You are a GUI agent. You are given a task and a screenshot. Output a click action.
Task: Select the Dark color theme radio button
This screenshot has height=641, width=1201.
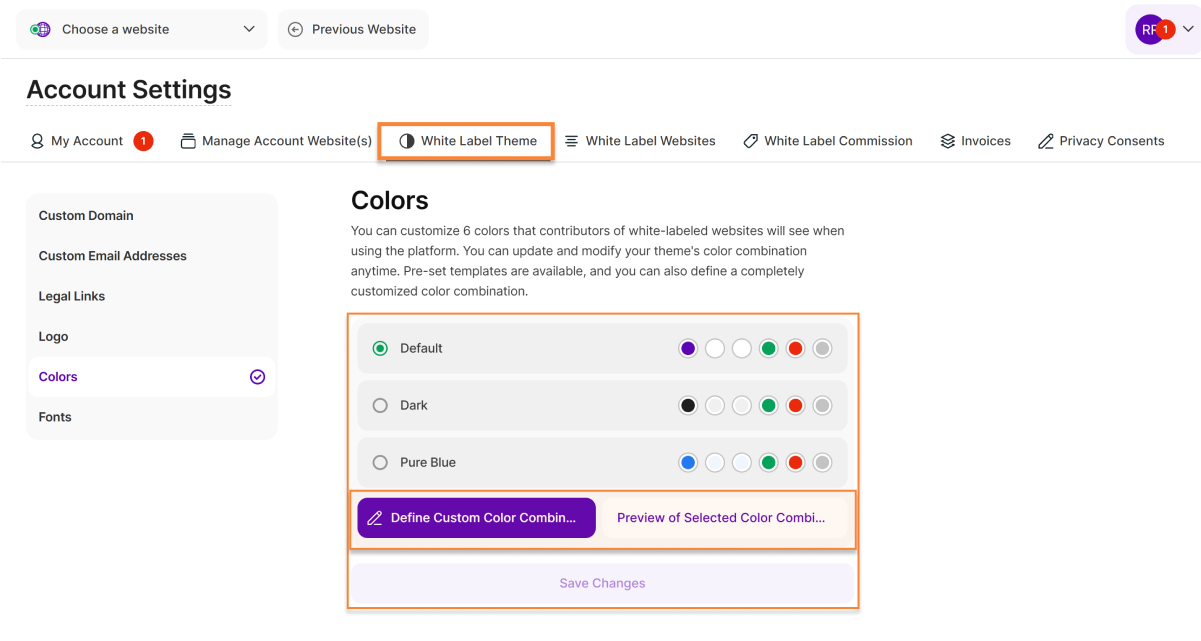click(x=380, y=406)
